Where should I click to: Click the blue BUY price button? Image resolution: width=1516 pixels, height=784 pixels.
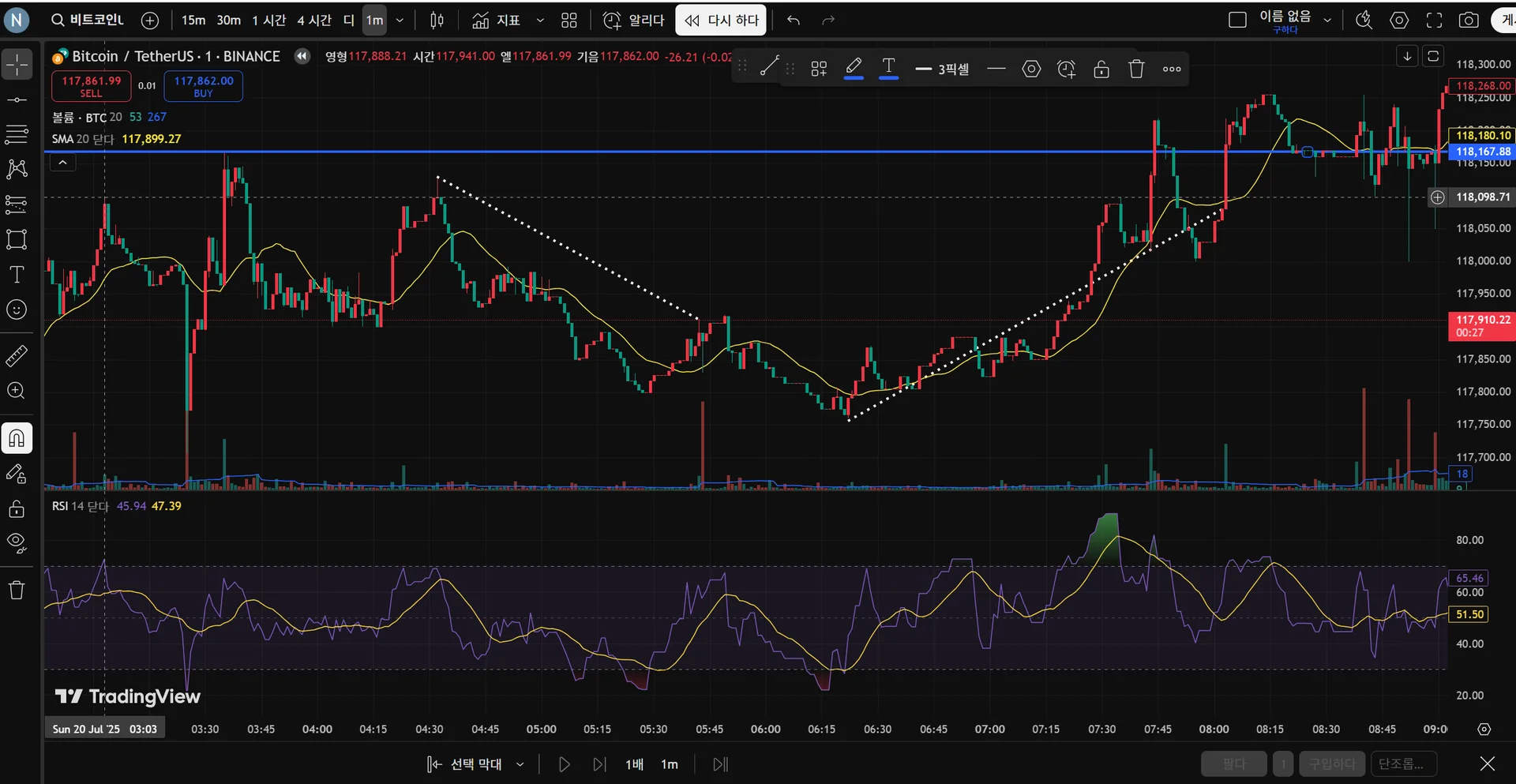(203, 86)
